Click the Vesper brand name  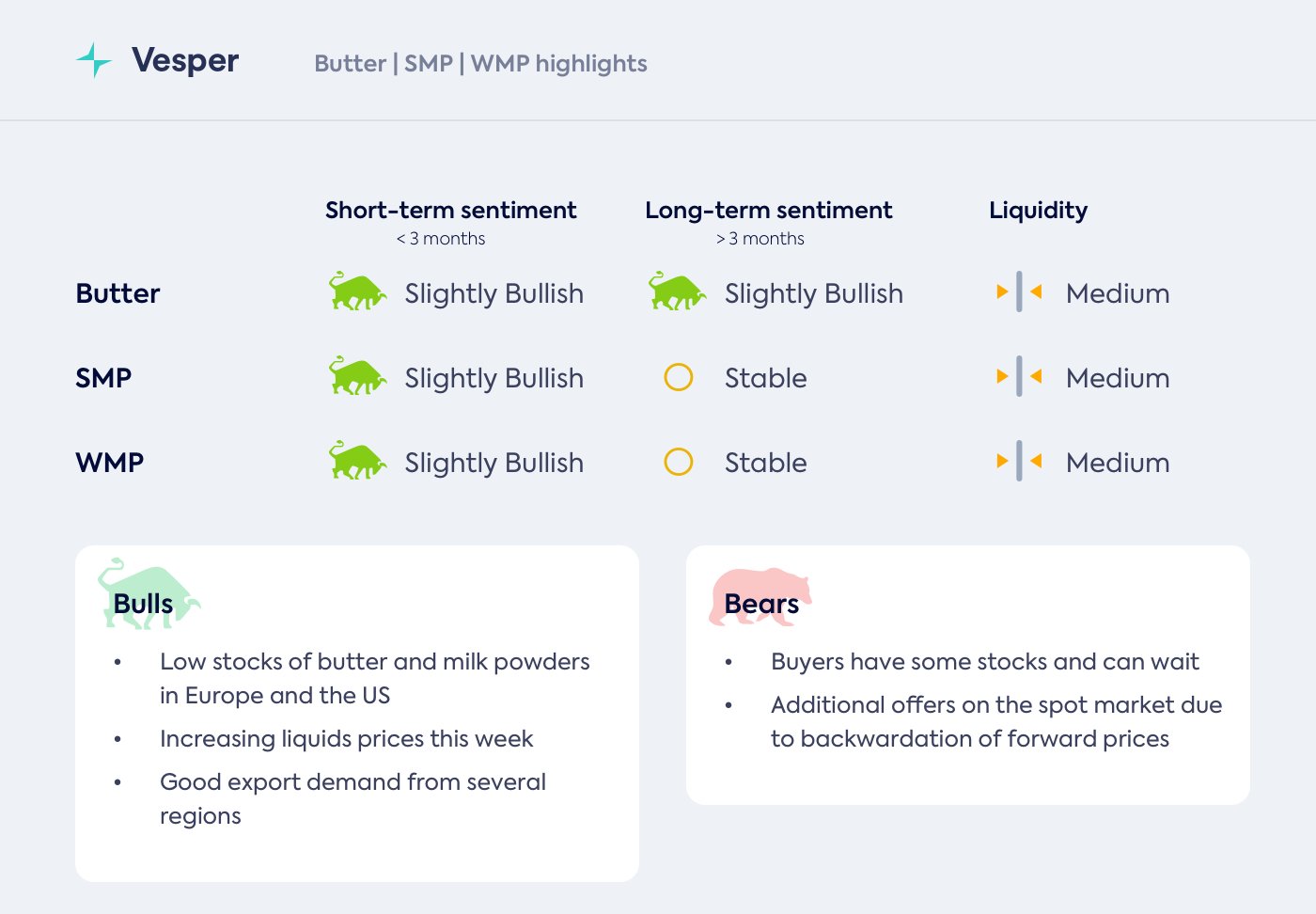point(185,60)
